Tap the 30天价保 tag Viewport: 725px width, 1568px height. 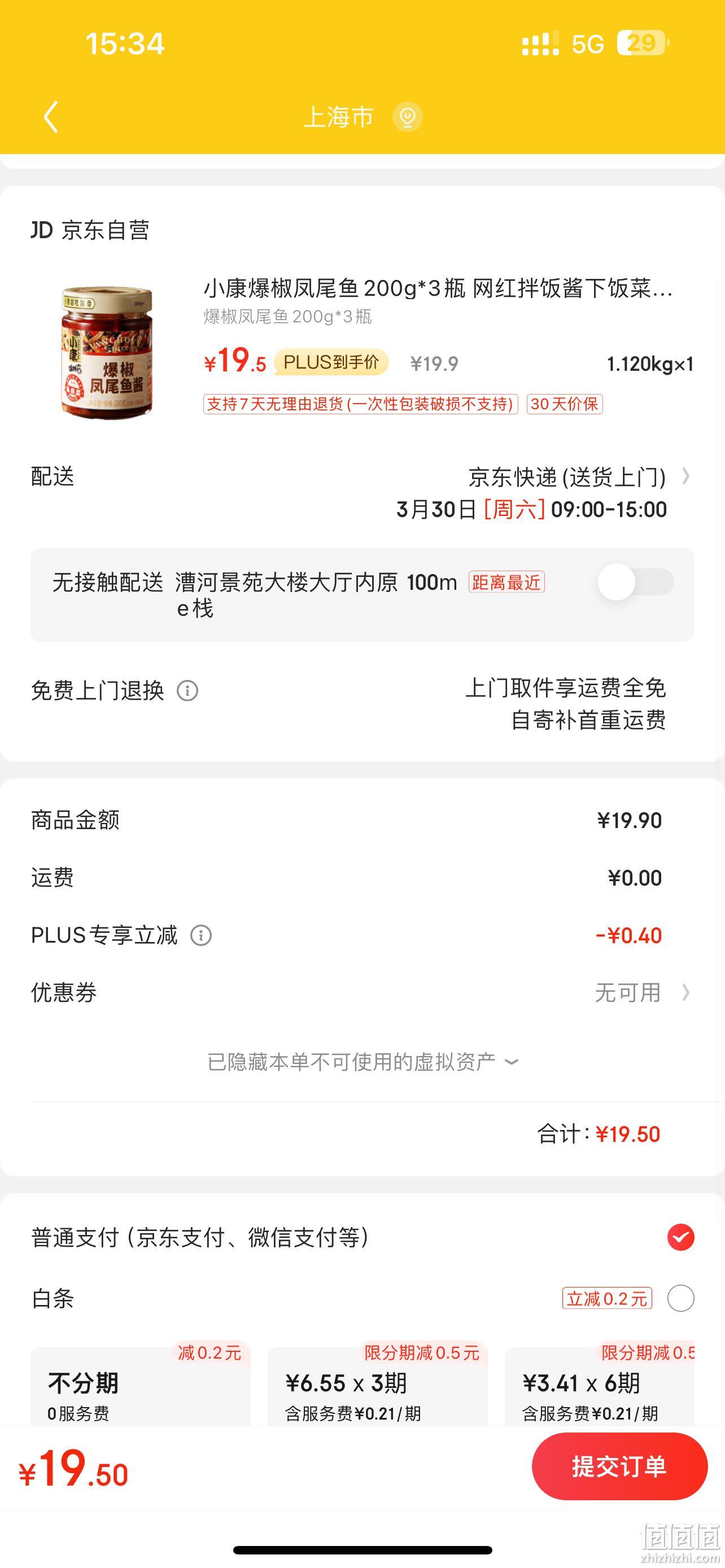tap(564, 404)
